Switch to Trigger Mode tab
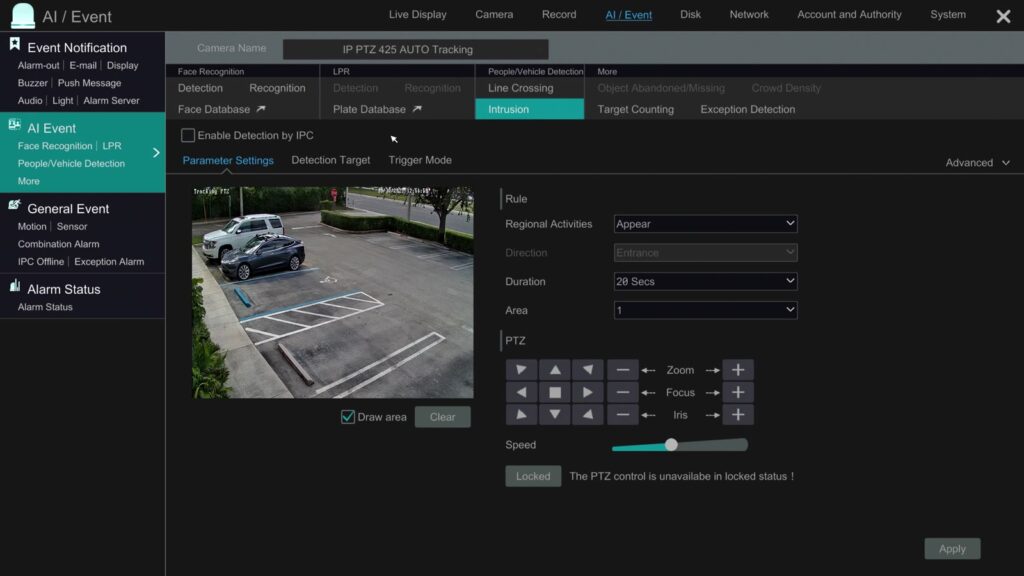Screen dimensions: 1024x576 pyautogui.click(x=420, y=160)
